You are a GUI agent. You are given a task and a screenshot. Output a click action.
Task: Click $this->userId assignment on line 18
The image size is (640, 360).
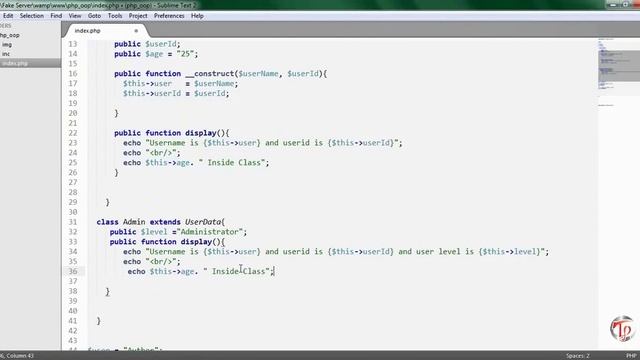(152, 93)
